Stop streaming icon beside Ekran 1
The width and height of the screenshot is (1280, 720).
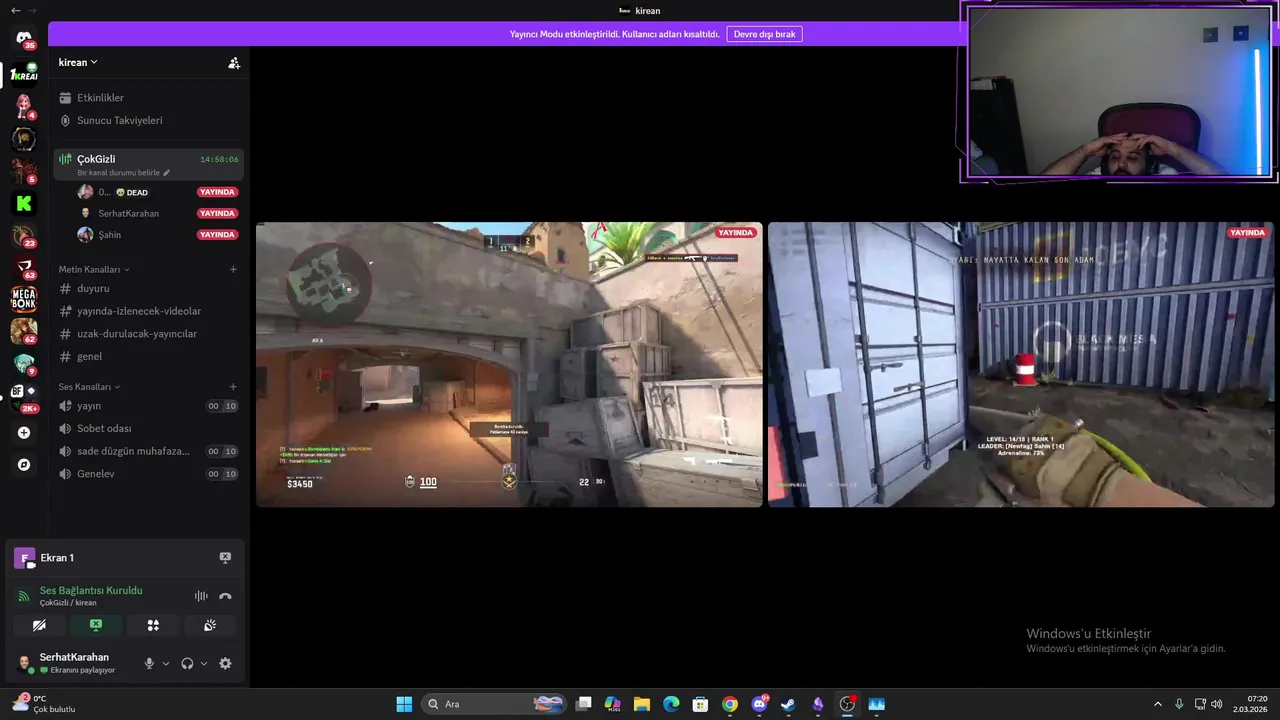point(225,558)
